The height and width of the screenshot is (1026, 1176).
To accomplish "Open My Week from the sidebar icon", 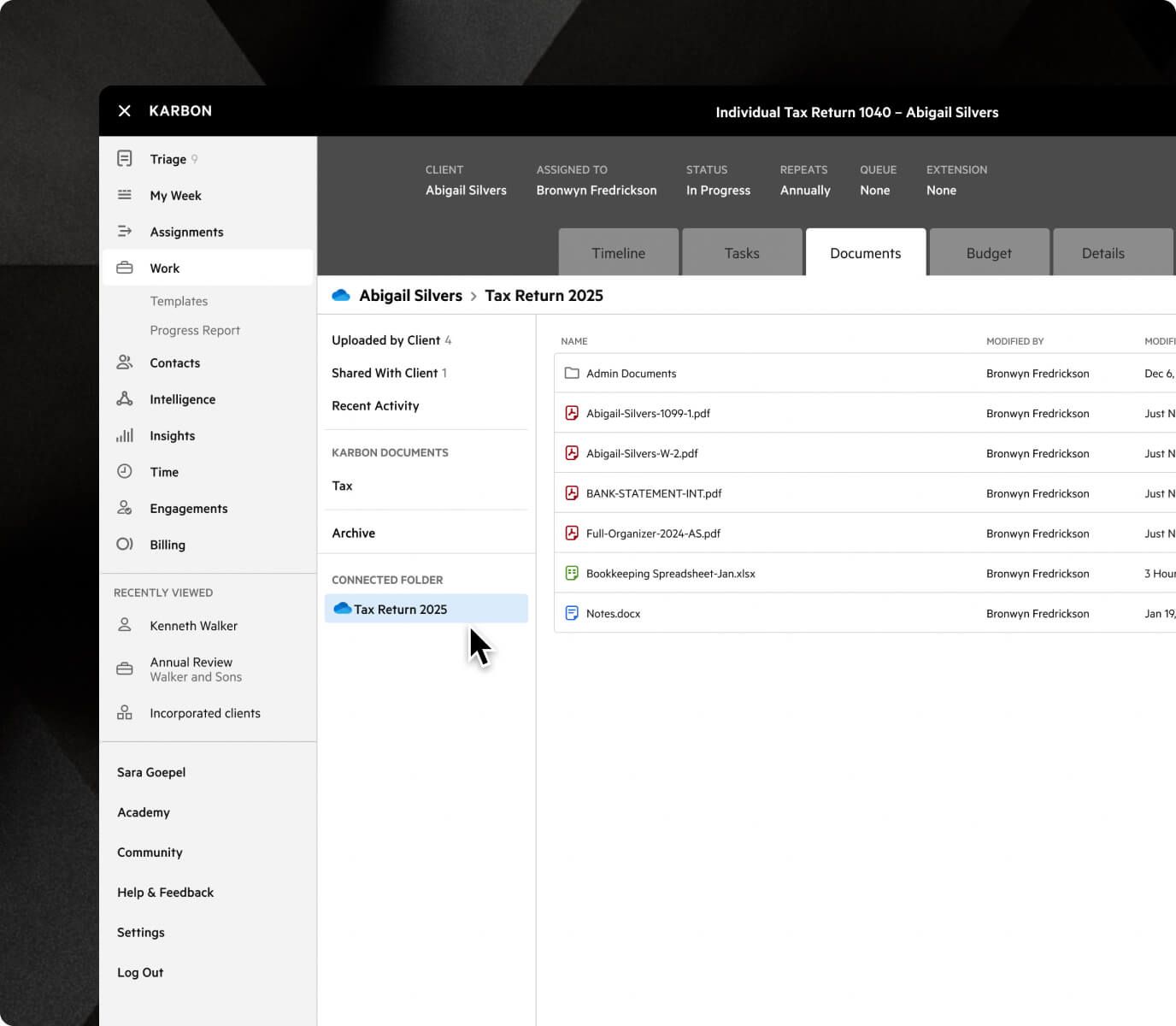I will tap(125, 195).
